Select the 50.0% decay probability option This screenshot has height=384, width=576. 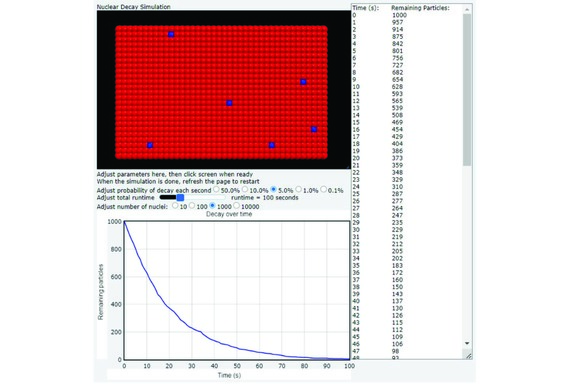coord(216,190)
